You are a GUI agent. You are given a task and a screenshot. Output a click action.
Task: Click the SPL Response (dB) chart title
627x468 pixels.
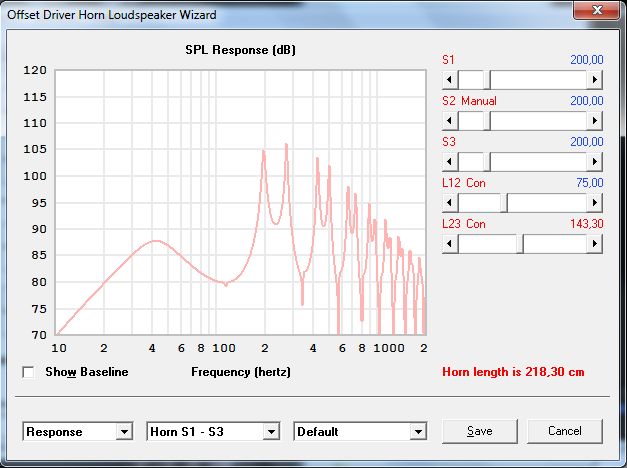(x=240, y=50)
